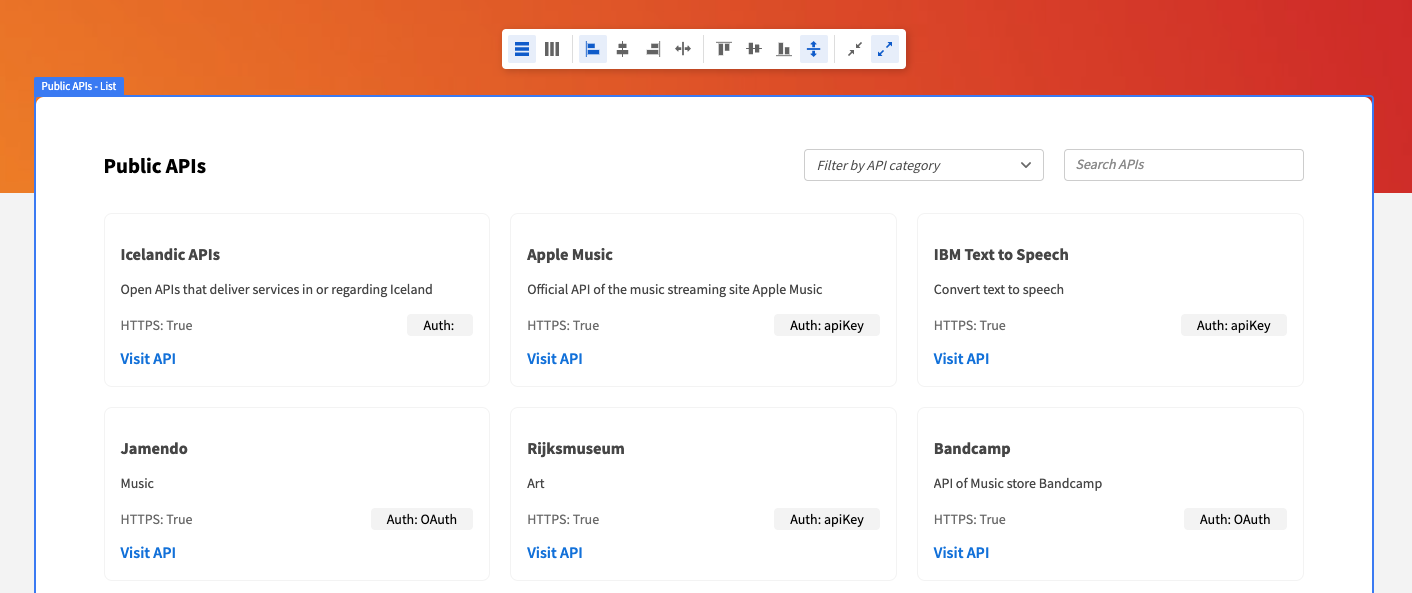The image size is (1412, 593).
Task: Select the align top icon
Action: (723, 48)
